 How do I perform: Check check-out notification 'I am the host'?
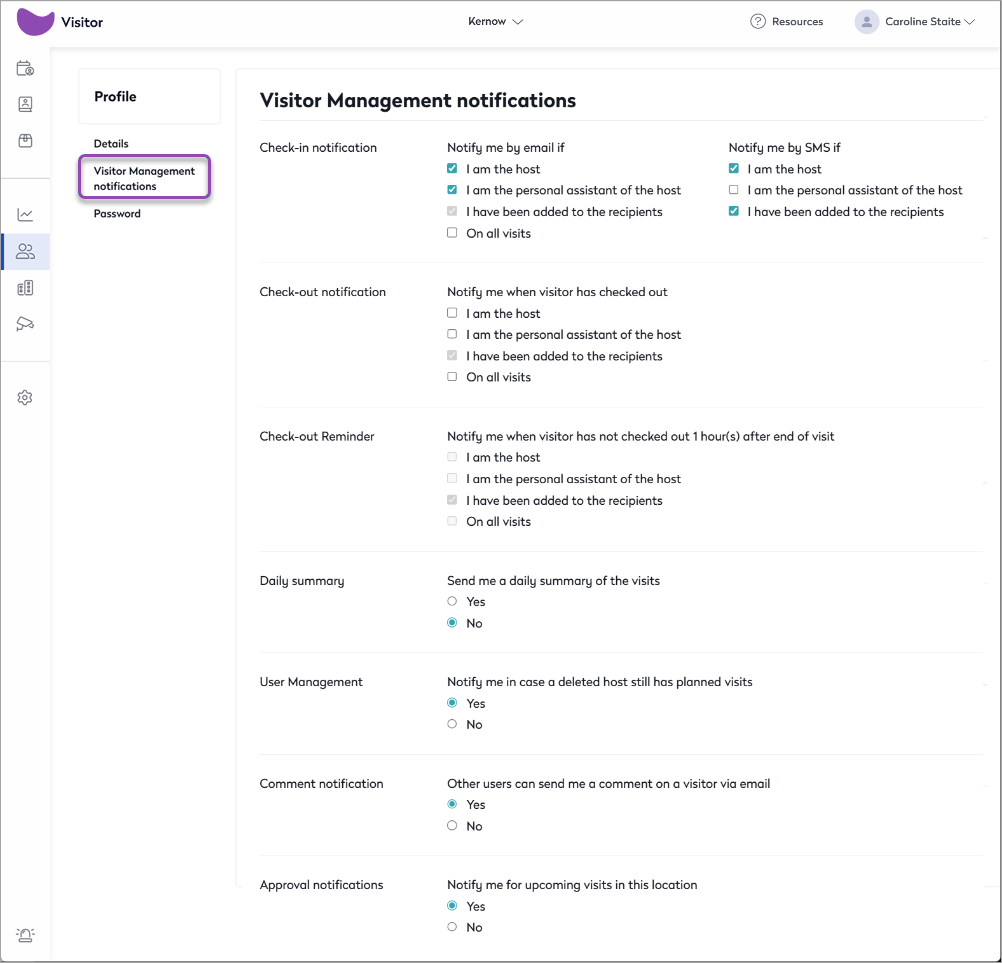(452, 312)
